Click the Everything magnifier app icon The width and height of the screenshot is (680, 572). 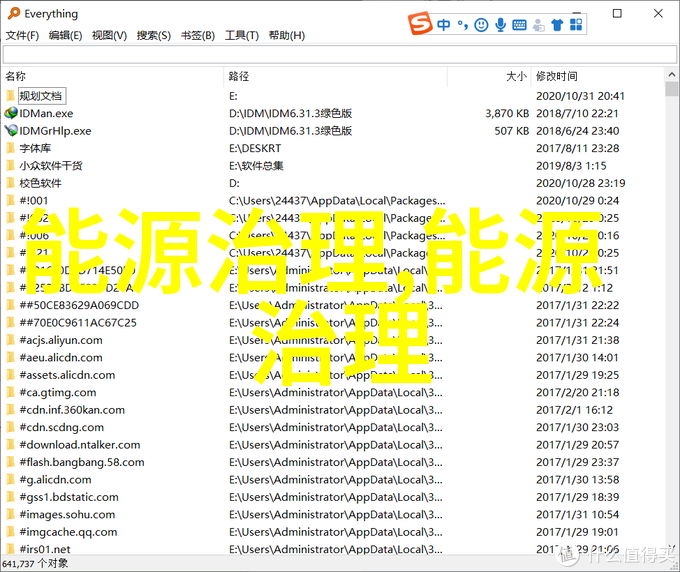point(13,13)
